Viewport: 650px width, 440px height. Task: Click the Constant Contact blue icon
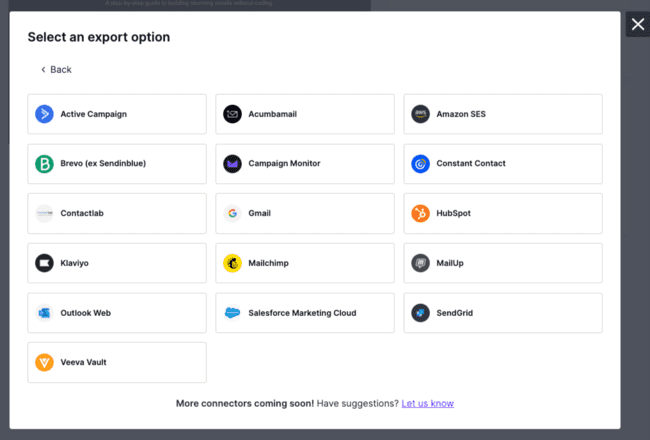pos(420,164)
